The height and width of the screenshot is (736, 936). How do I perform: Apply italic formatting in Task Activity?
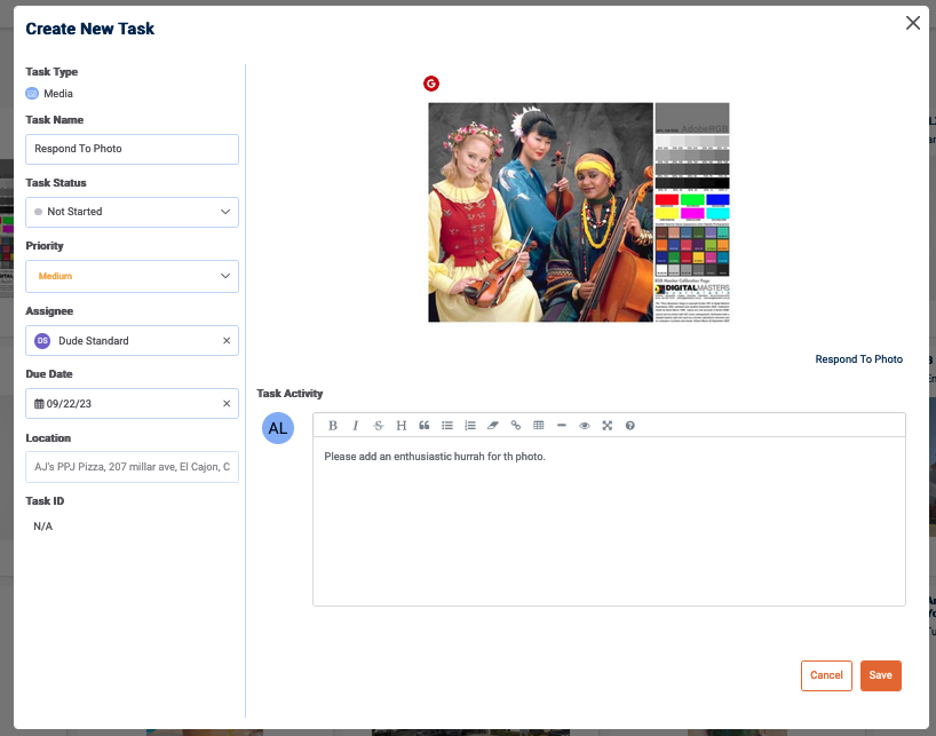(355, 425)
